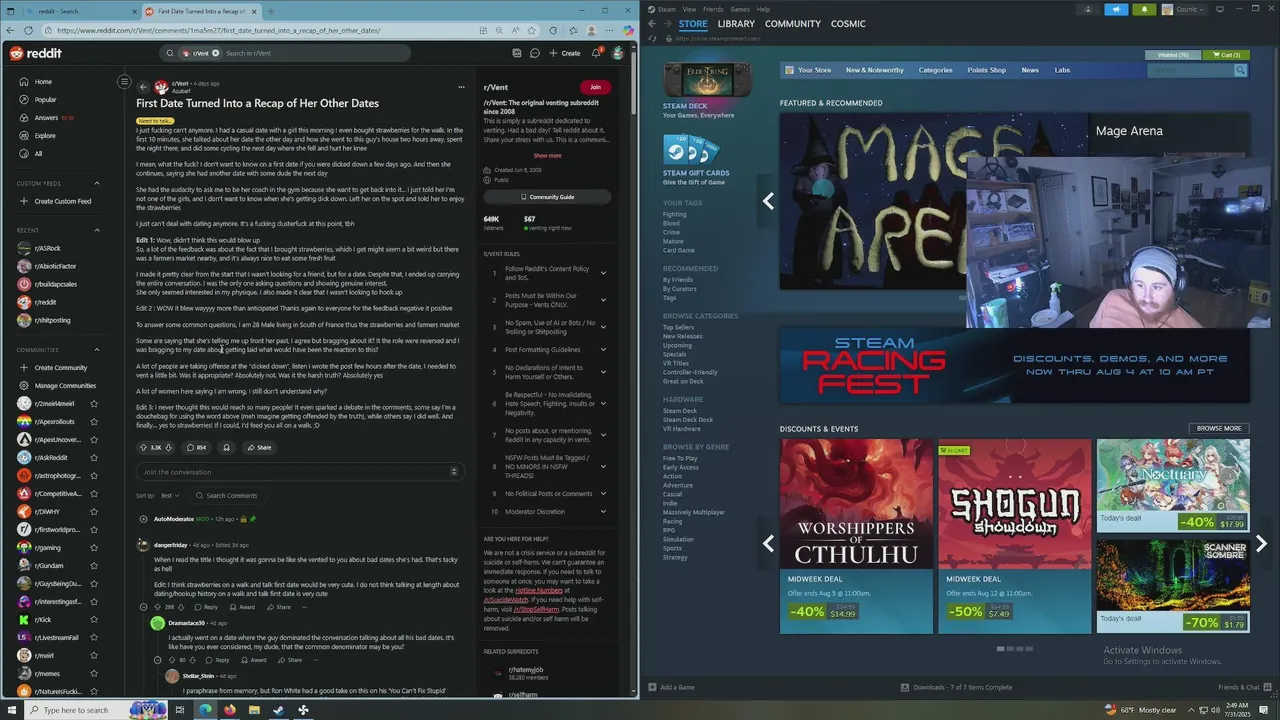Favorite r/2meirl4meirl community star
The width and height of the screenshot is (1280, 720).
point(94,404)
